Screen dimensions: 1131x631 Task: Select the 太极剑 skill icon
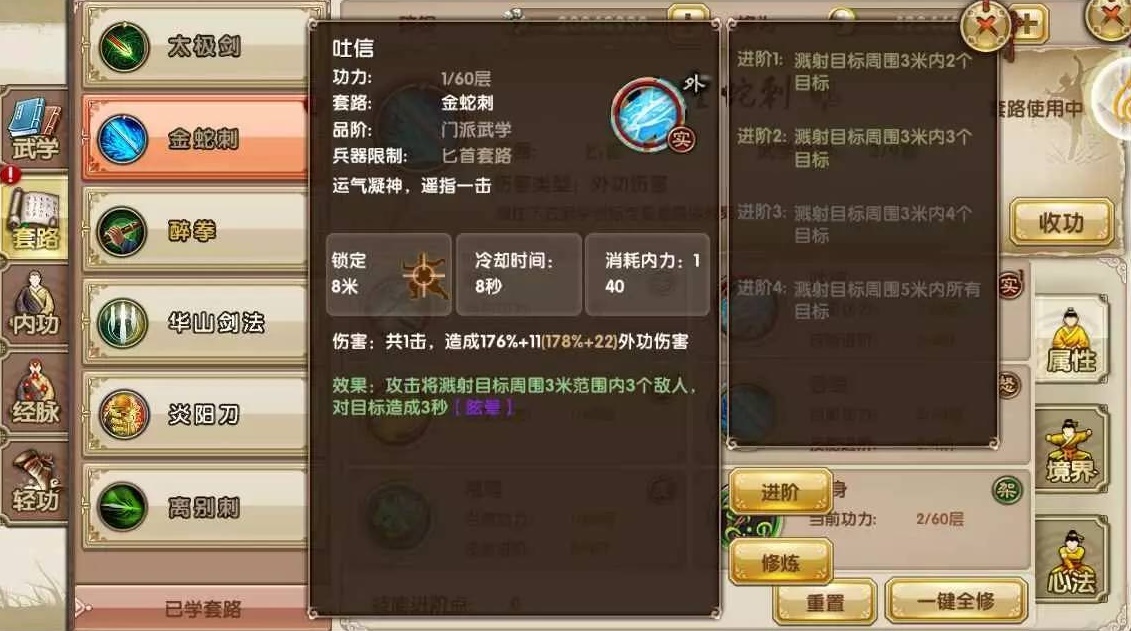click(x=123, y=47)
